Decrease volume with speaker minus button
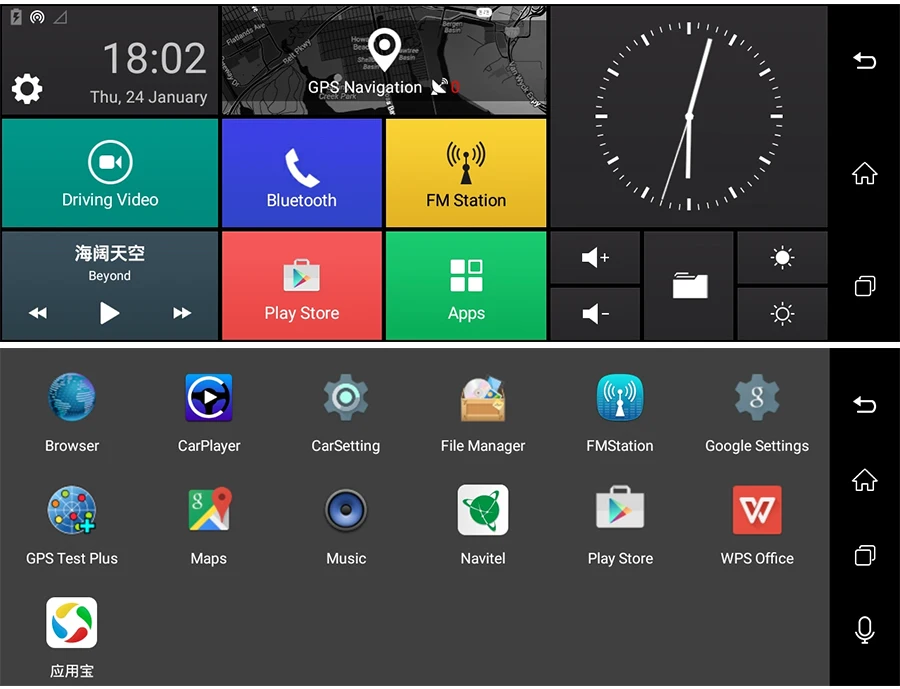 [595, 313]
